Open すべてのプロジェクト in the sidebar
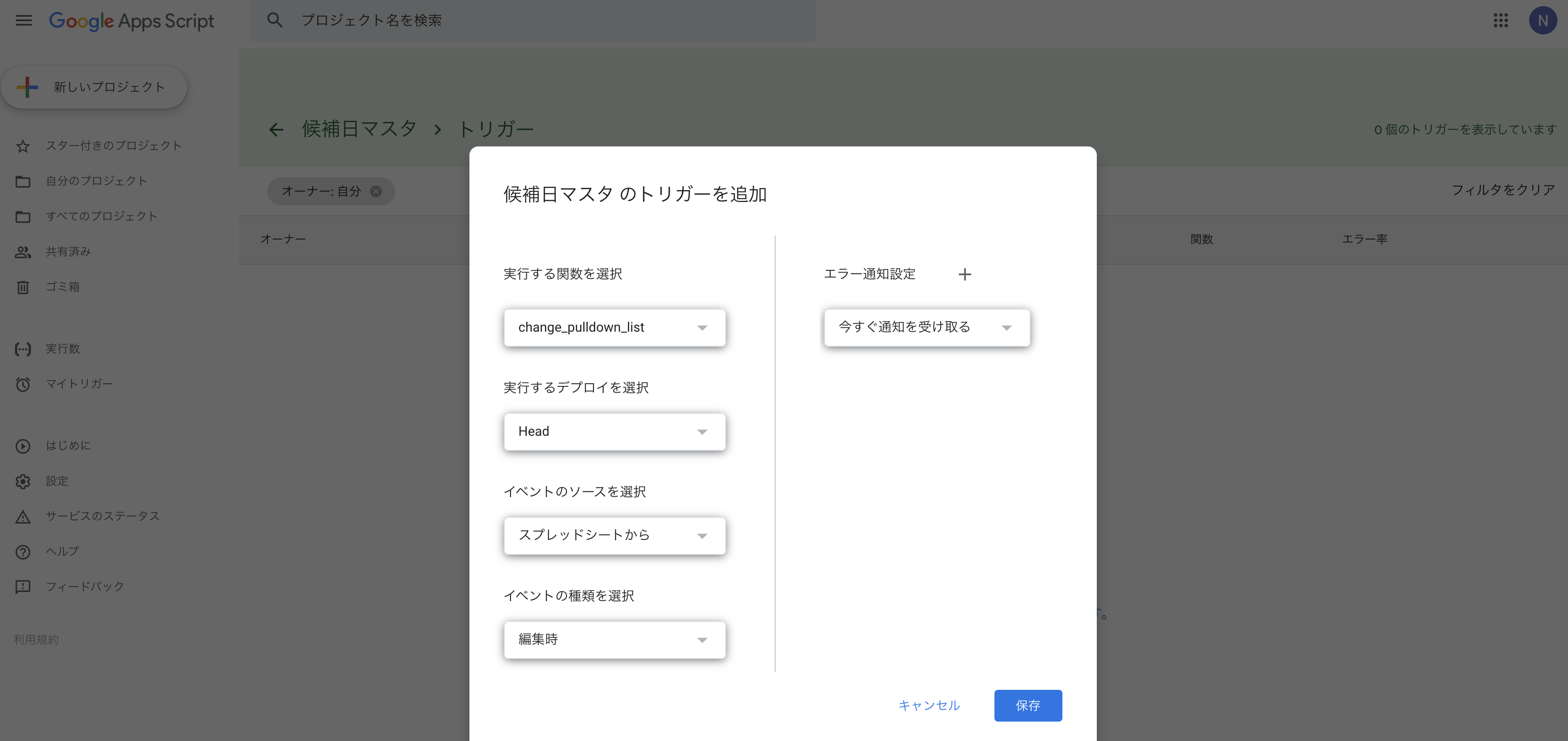This screenshot has width=1568, height=741. pos(101,216)
